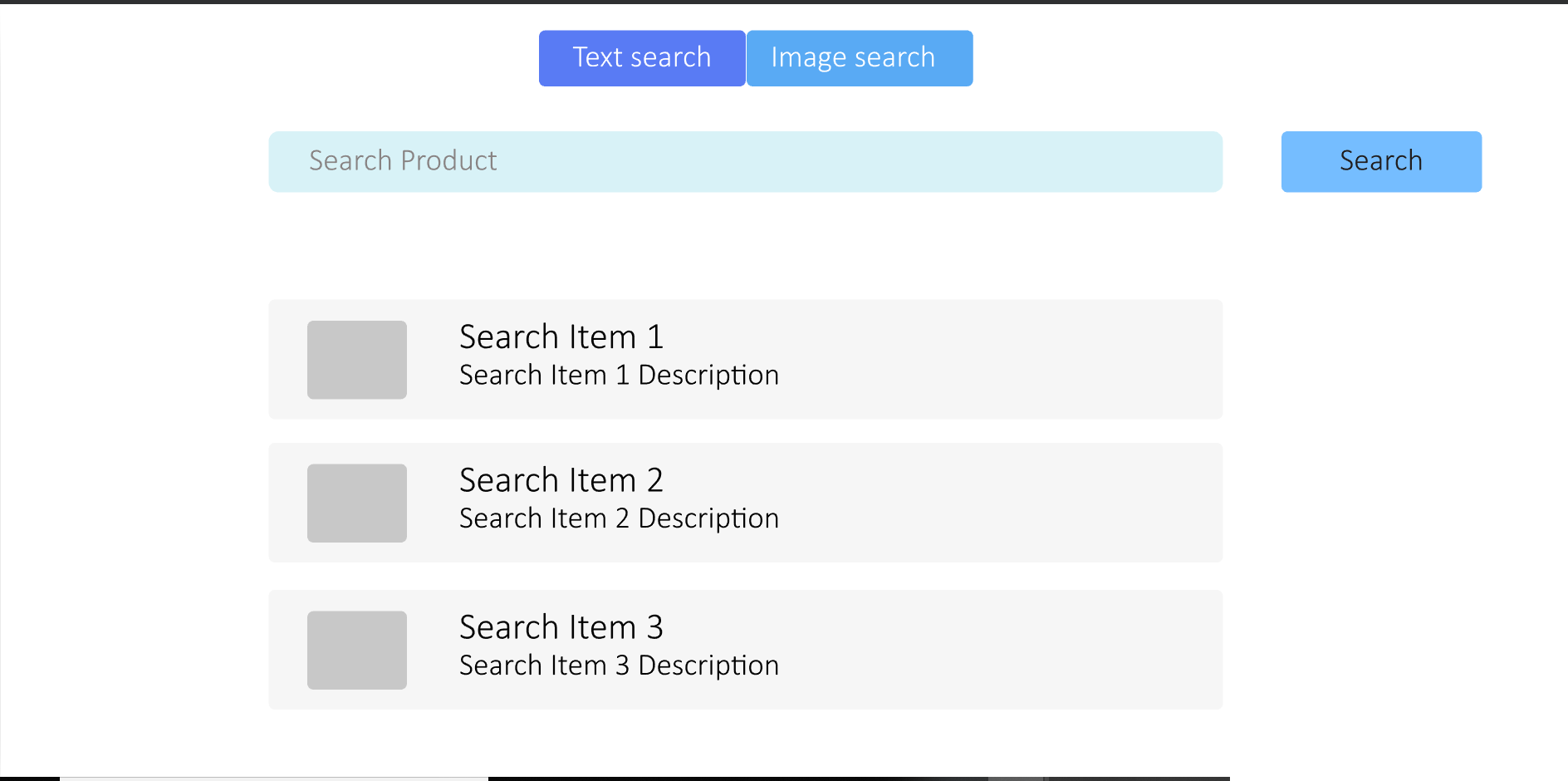Select the Search Item 1 Description text

click(x=619, y=376)
